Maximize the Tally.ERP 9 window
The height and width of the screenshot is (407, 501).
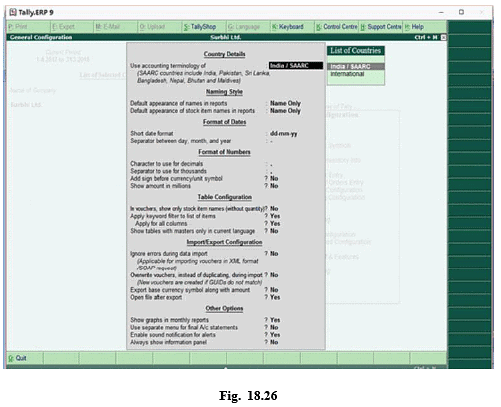pos(461,12)
